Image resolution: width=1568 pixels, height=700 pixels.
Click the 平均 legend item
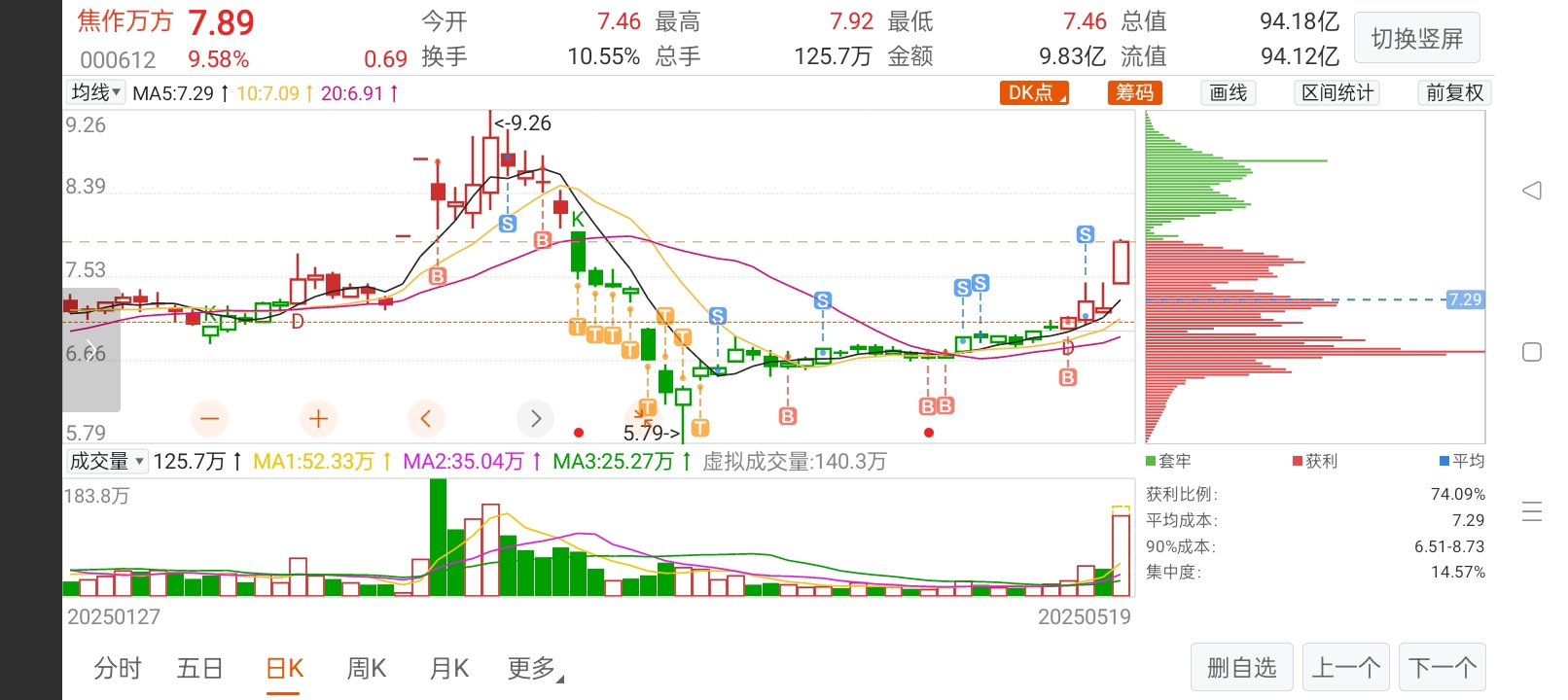pos(1462,461)
